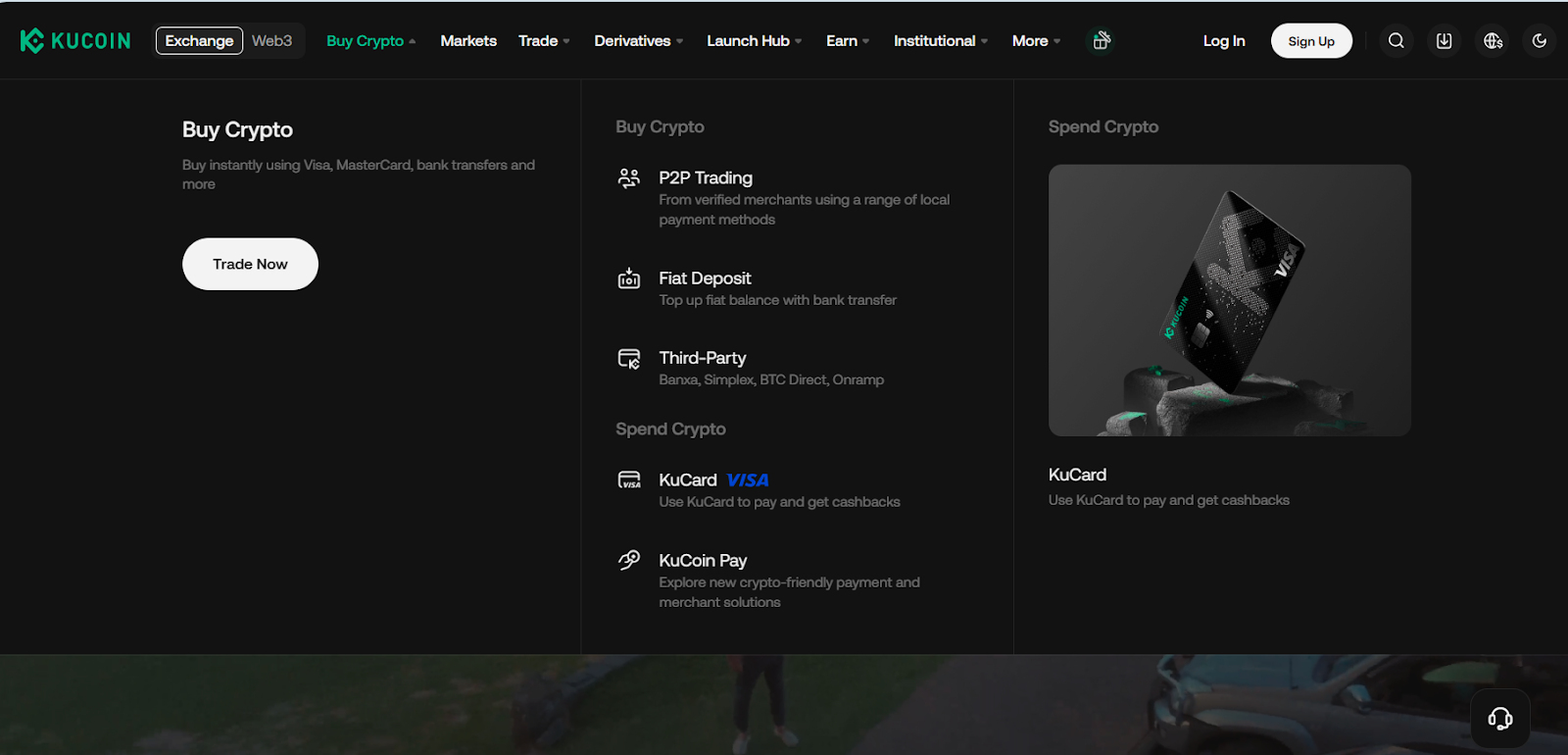The width and height of the screenshot is (1568, 755).
Task: Open the search icon
Action: click(1396, 40)
